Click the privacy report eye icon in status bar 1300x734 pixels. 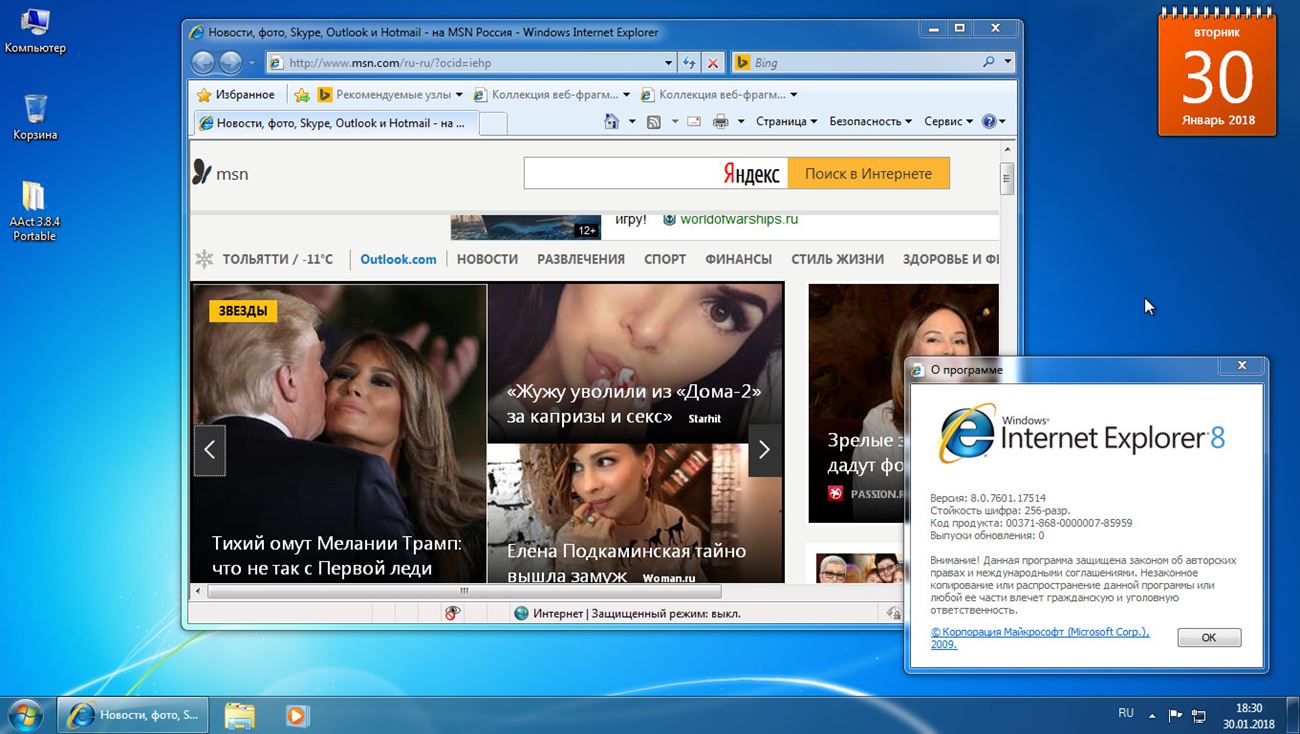452,613
